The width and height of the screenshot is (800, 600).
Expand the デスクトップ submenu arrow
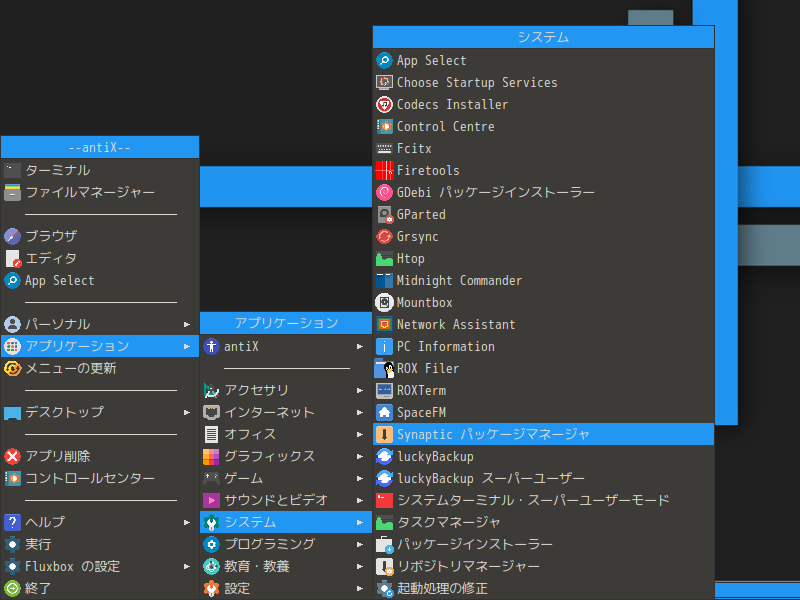[x=187, y=412]
